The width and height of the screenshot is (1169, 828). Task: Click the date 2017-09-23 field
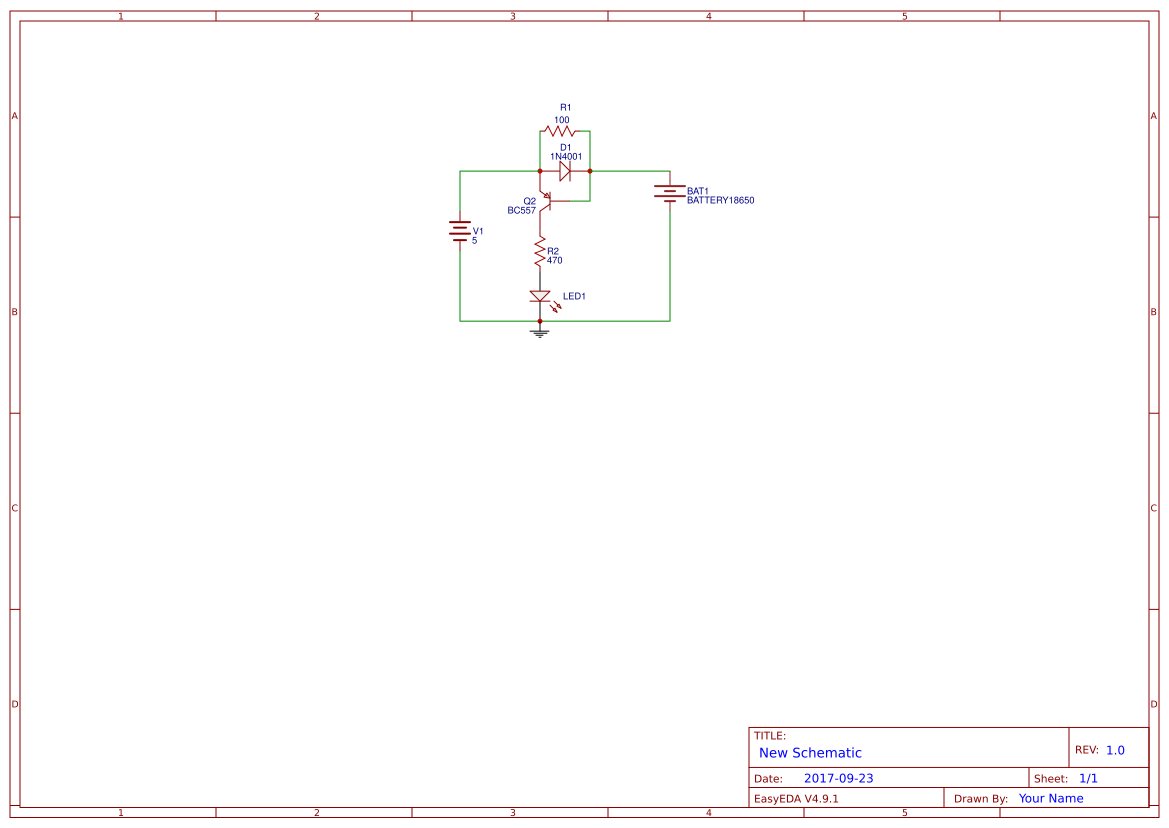point(838,778)
